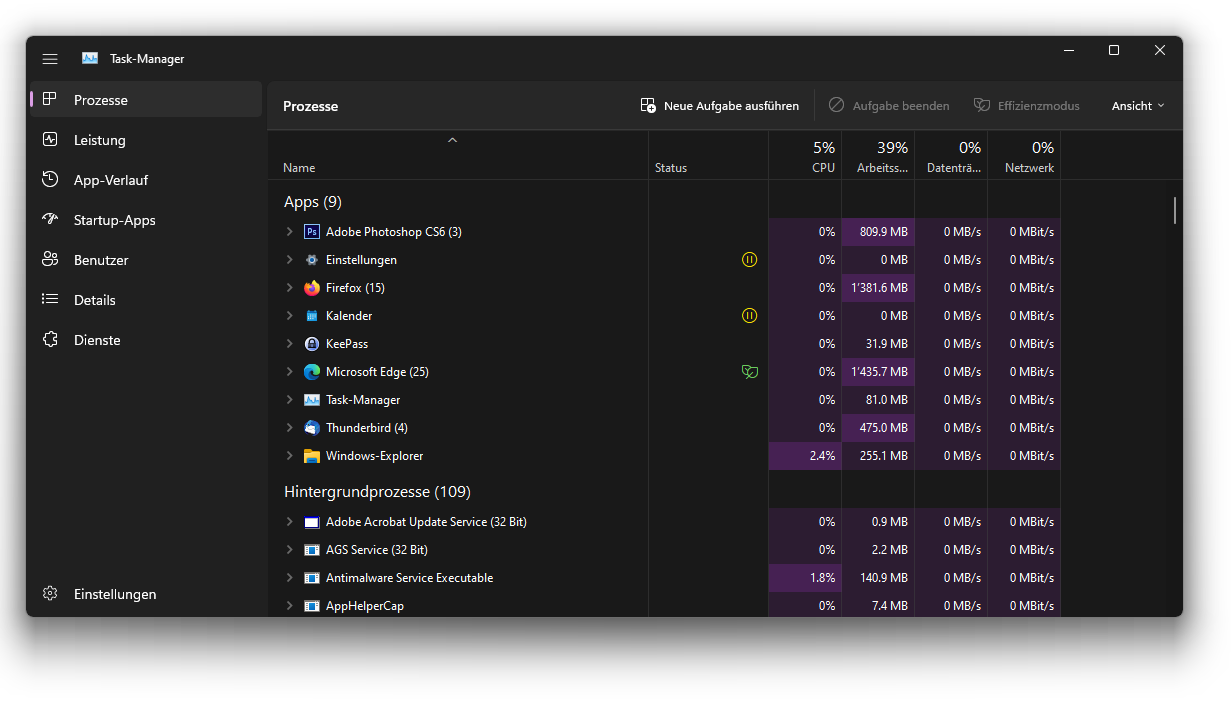This screenshot has height=702, width=1231.
Task: Click the Aufgabe beenden button
Action: 889,105
